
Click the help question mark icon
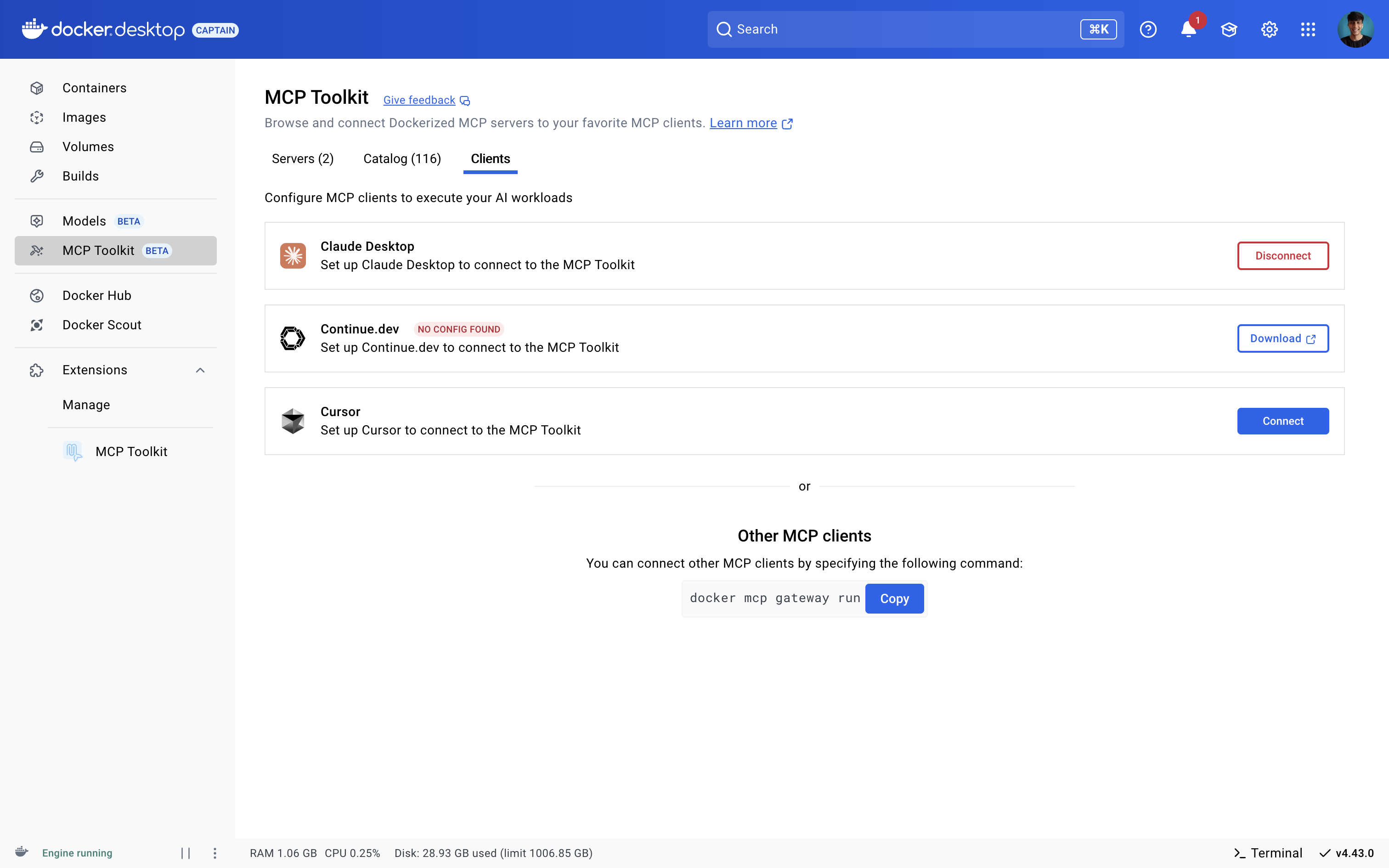[1148, 29]
